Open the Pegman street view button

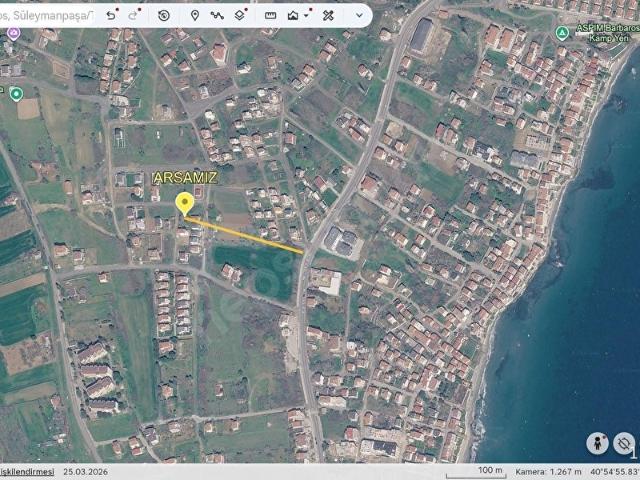click(598, 443)
